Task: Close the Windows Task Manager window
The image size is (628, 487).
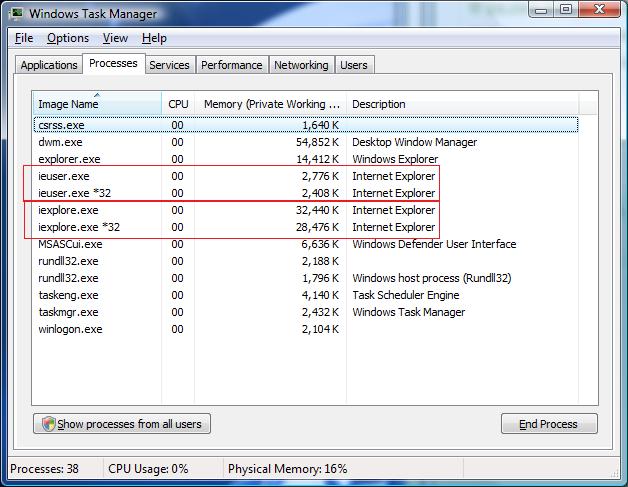Action: tap(599, 10)
